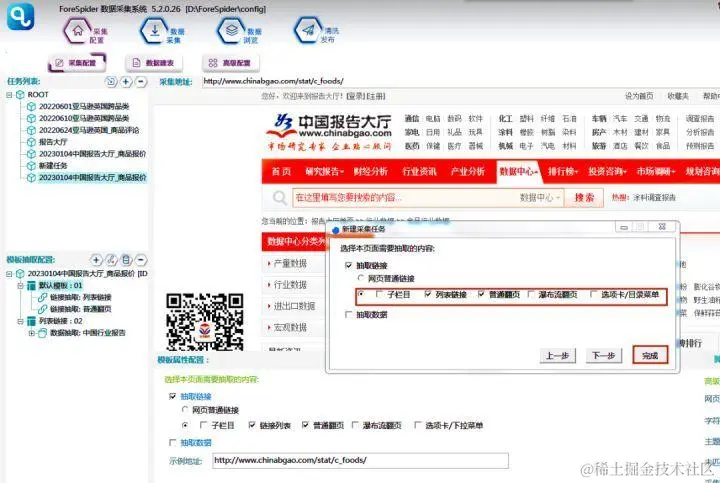
Task: Click the link icon beside 模板抽取配置
Action: pos(111,260)
